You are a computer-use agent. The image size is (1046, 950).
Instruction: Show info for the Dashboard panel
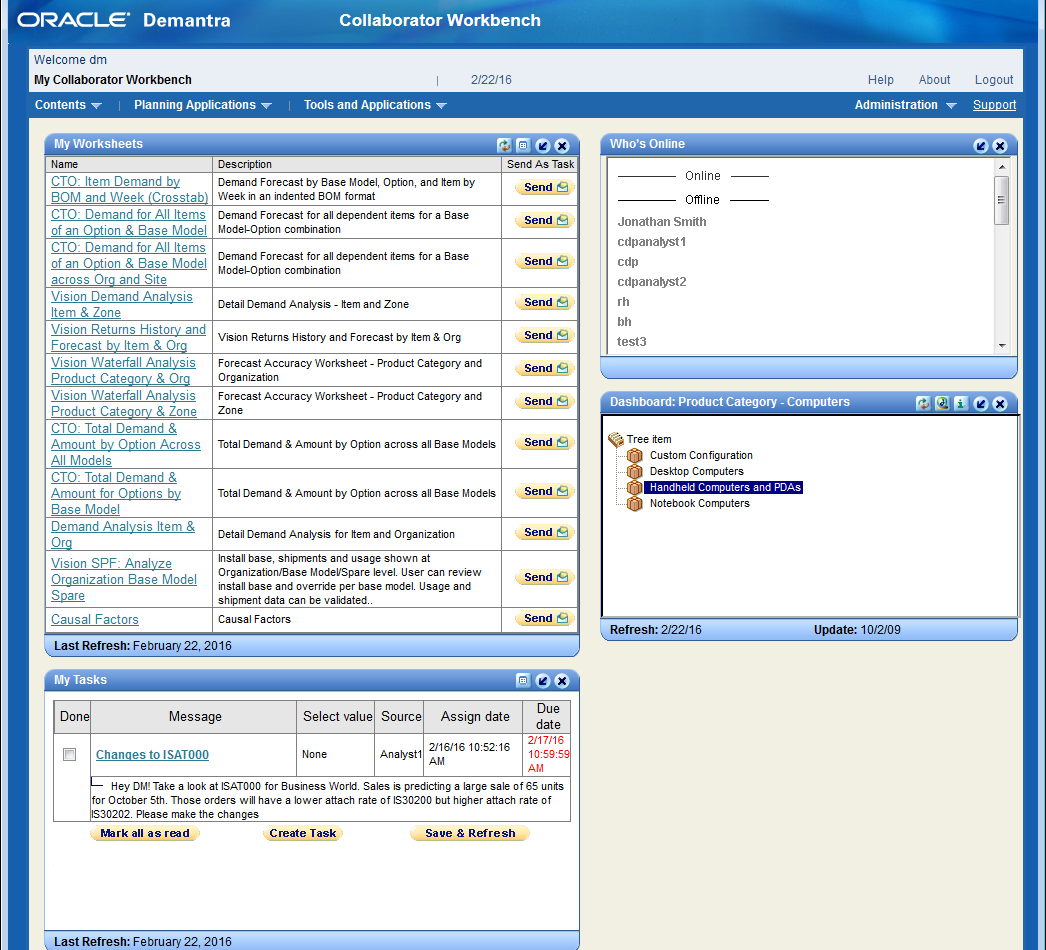click(961, 403)
